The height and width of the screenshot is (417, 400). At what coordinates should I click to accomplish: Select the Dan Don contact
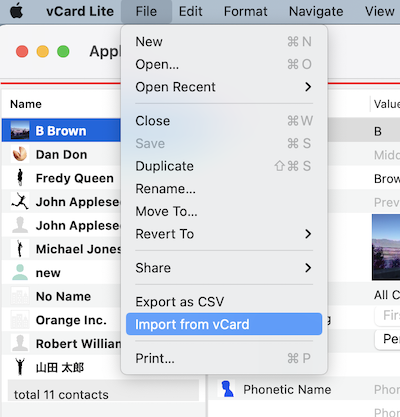61,154
